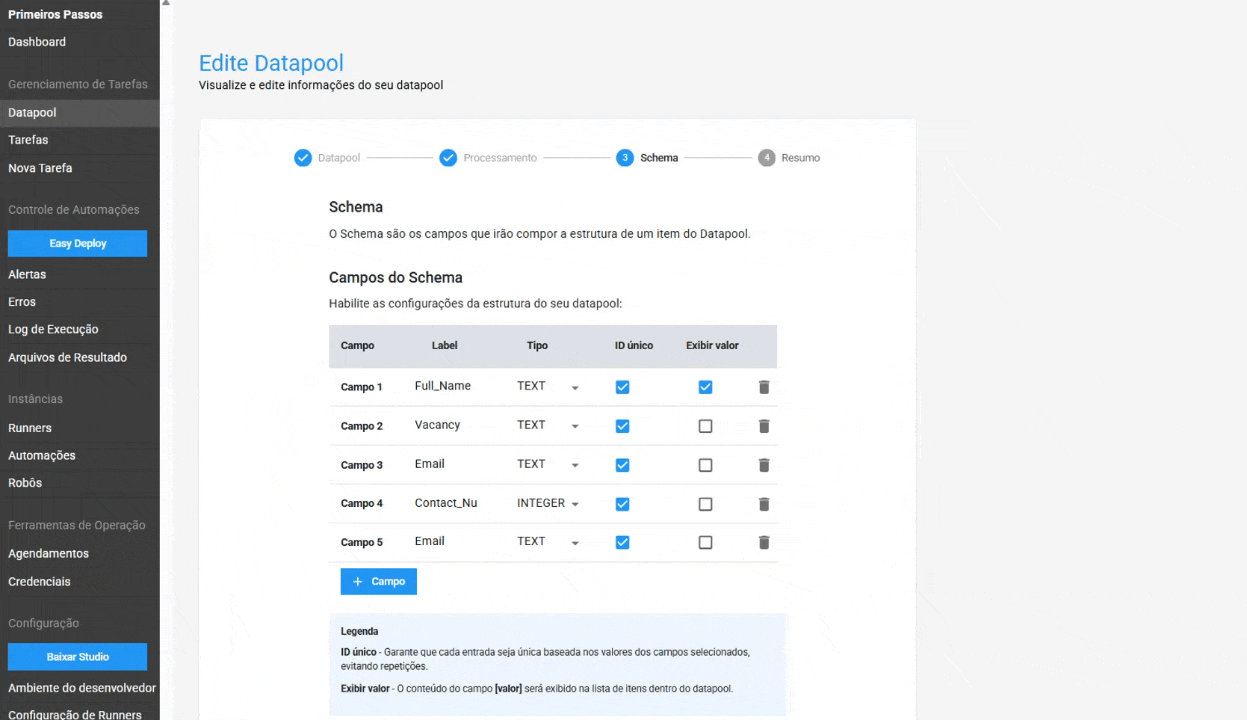The image size is (1247, 720).
Task: Navigate to Log de Execução
Action: pyautogui.click(x=53, y=329)
